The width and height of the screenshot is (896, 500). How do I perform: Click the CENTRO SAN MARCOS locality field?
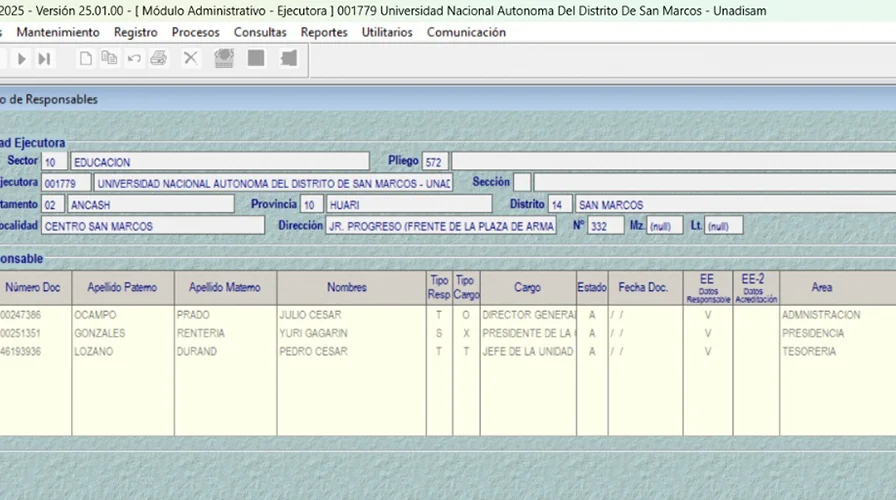(x=153, y=226)
